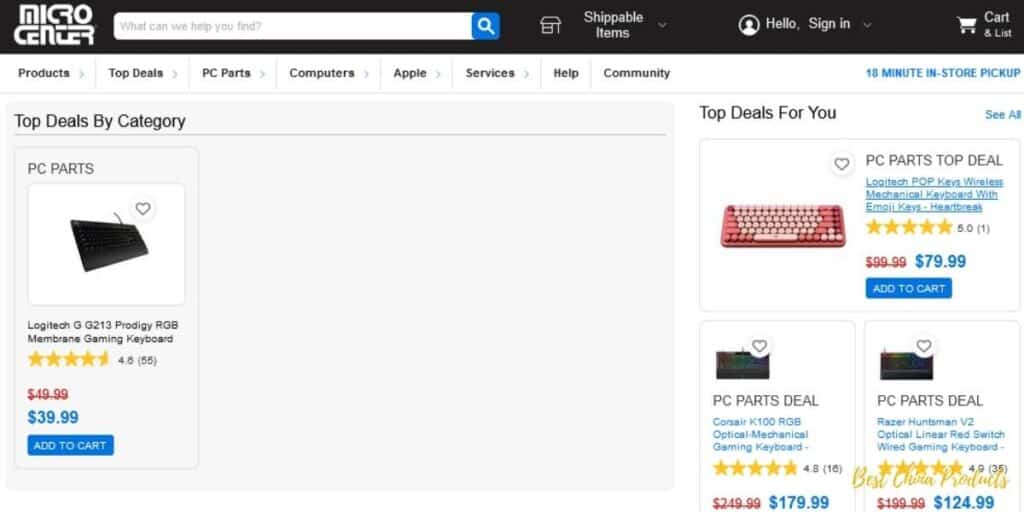
Task: Open the Community menu item
Action: click(x=637, y=73)
